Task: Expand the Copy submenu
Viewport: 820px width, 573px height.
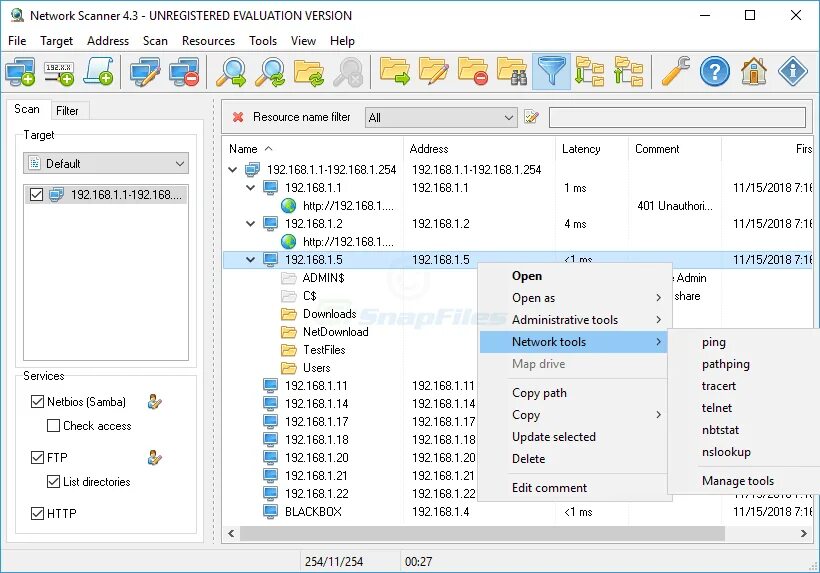Action: click(x=573, y=415)
